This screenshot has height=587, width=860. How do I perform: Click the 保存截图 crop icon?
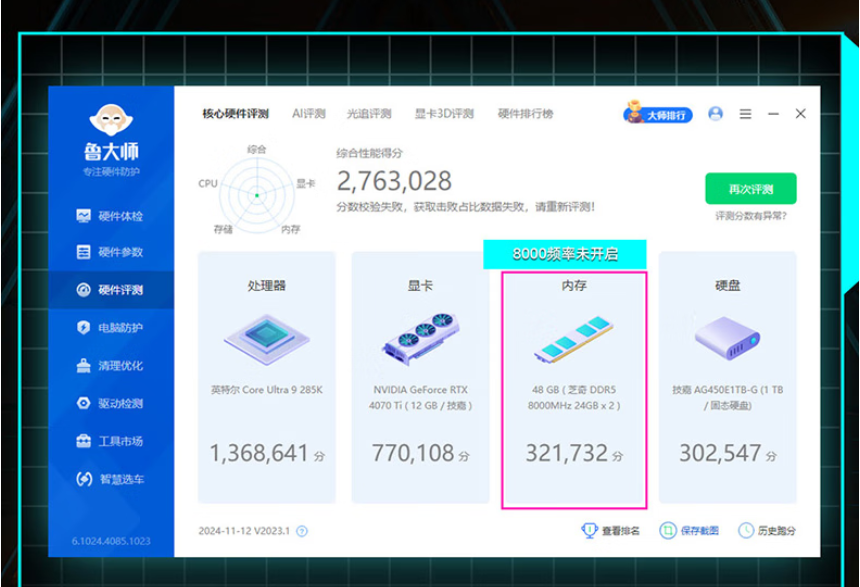(x=667, y=530)
